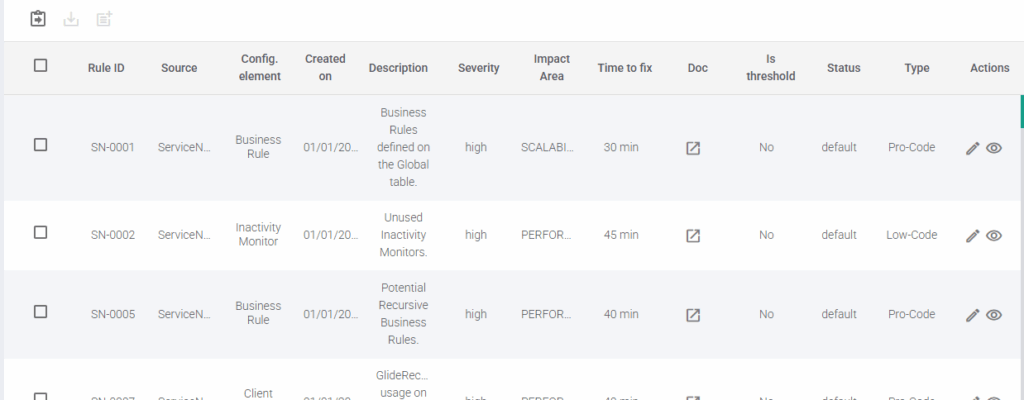View rule SN-0002 with eye icon
This screenshot has height=400, width=1024.
[994, 236]
